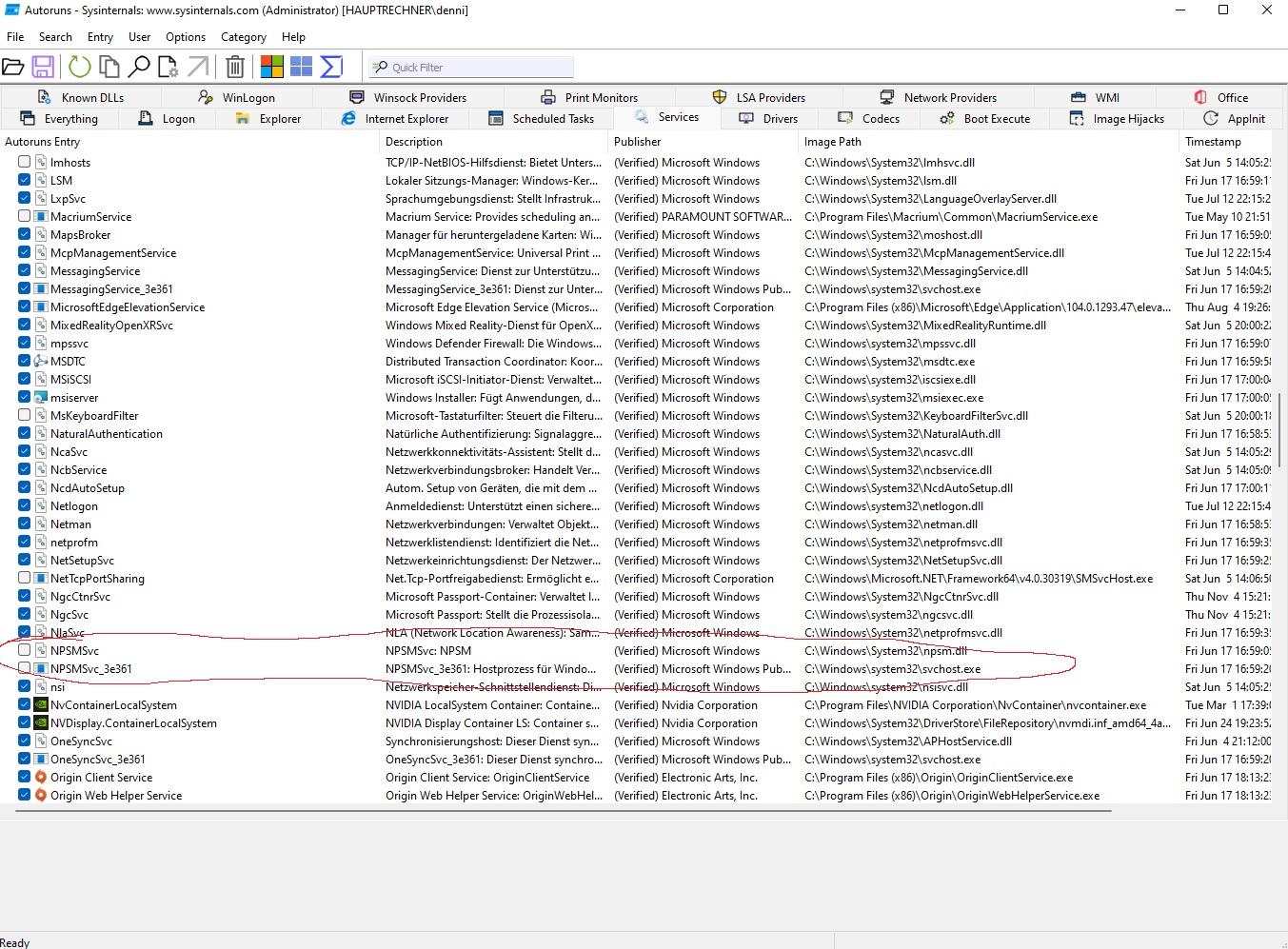This screenshot has height=949, width=1288.
Task: Open the Winsock Providers tab
Action: click(408, 97)
